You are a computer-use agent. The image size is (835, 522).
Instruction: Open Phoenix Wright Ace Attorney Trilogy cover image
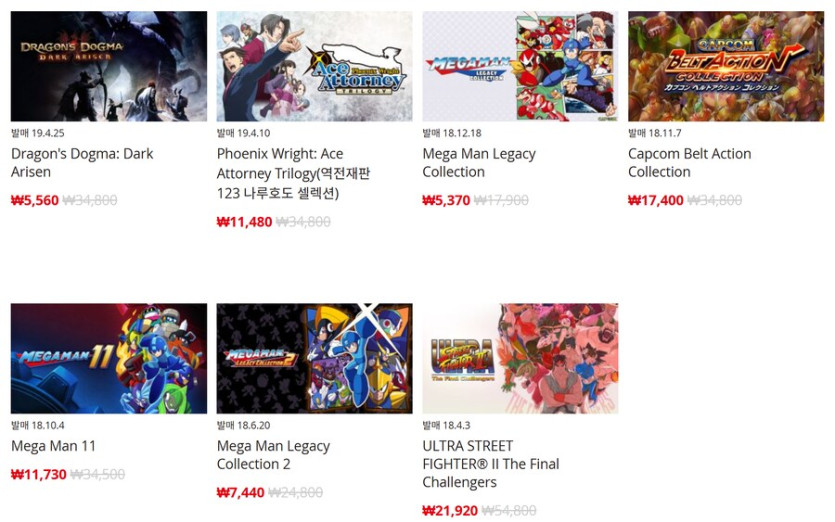coord(314,66)
